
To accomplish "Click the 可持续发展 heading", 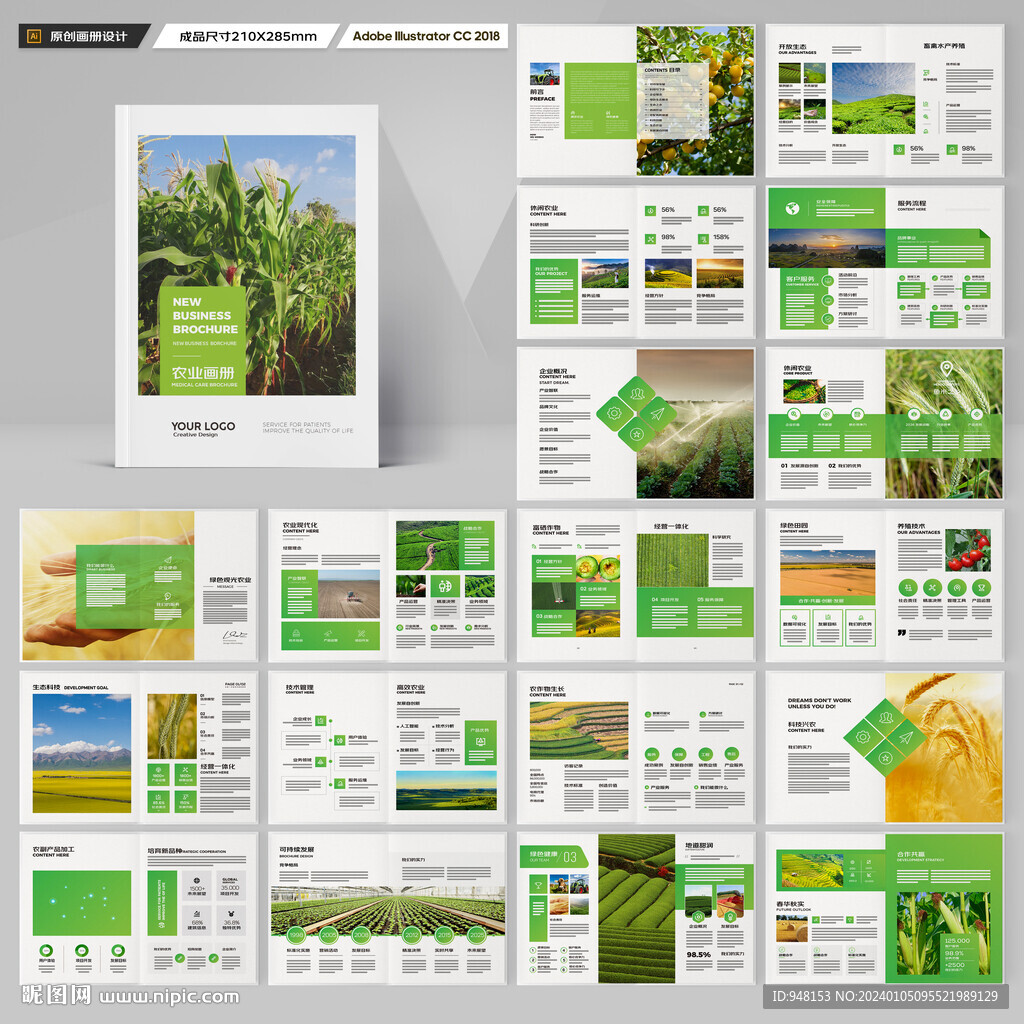I will (297, 850).
